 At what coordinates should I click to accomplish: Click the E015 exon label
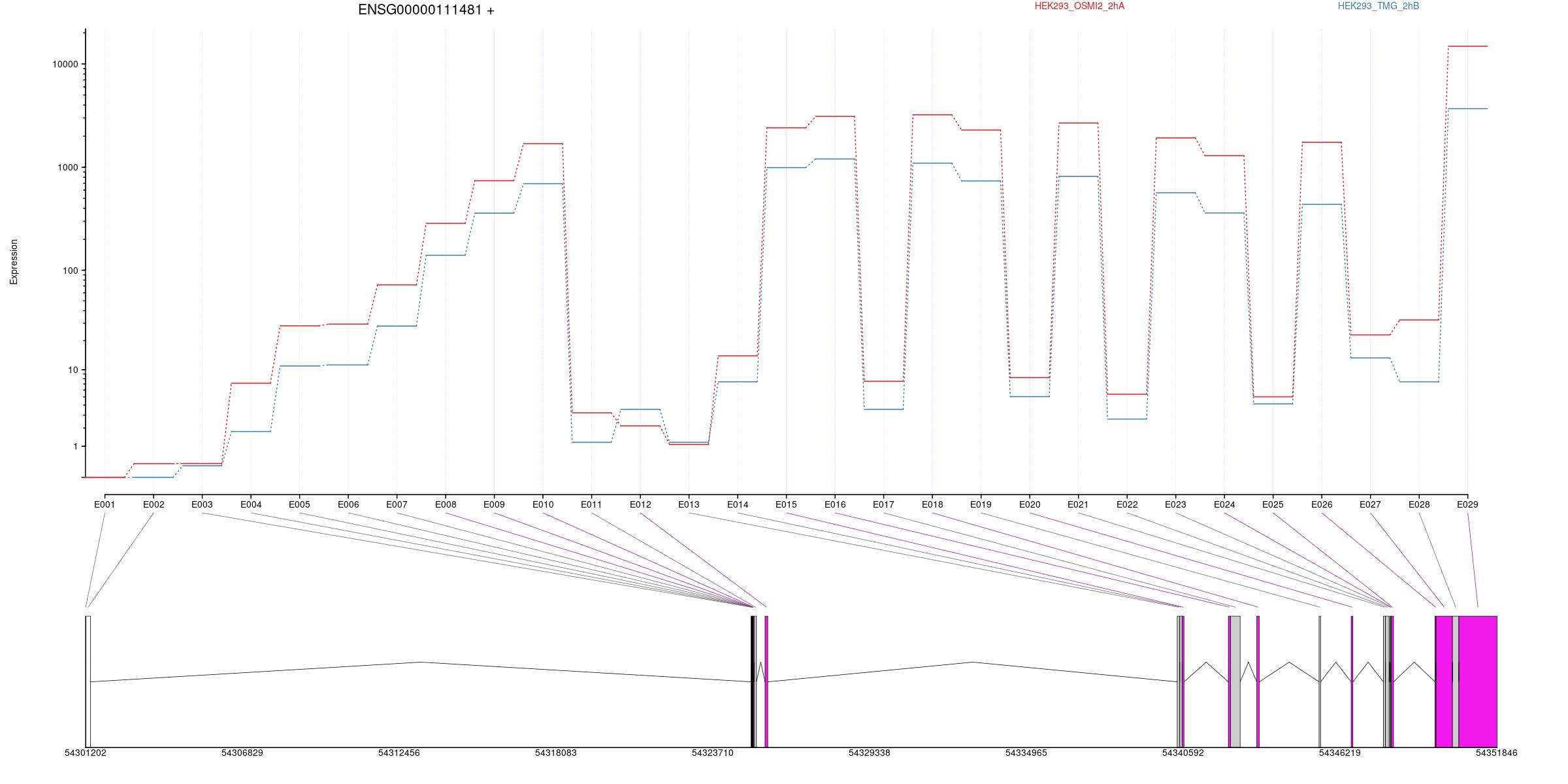[786, 504]
